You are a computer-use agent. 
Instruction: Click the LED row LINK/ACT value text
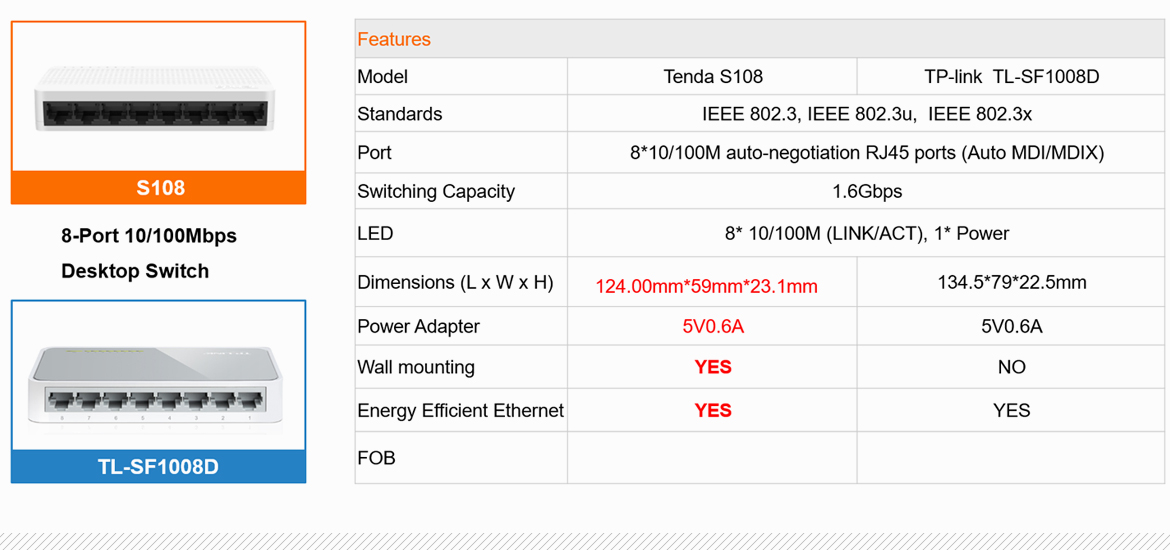[x=866, y=234]
